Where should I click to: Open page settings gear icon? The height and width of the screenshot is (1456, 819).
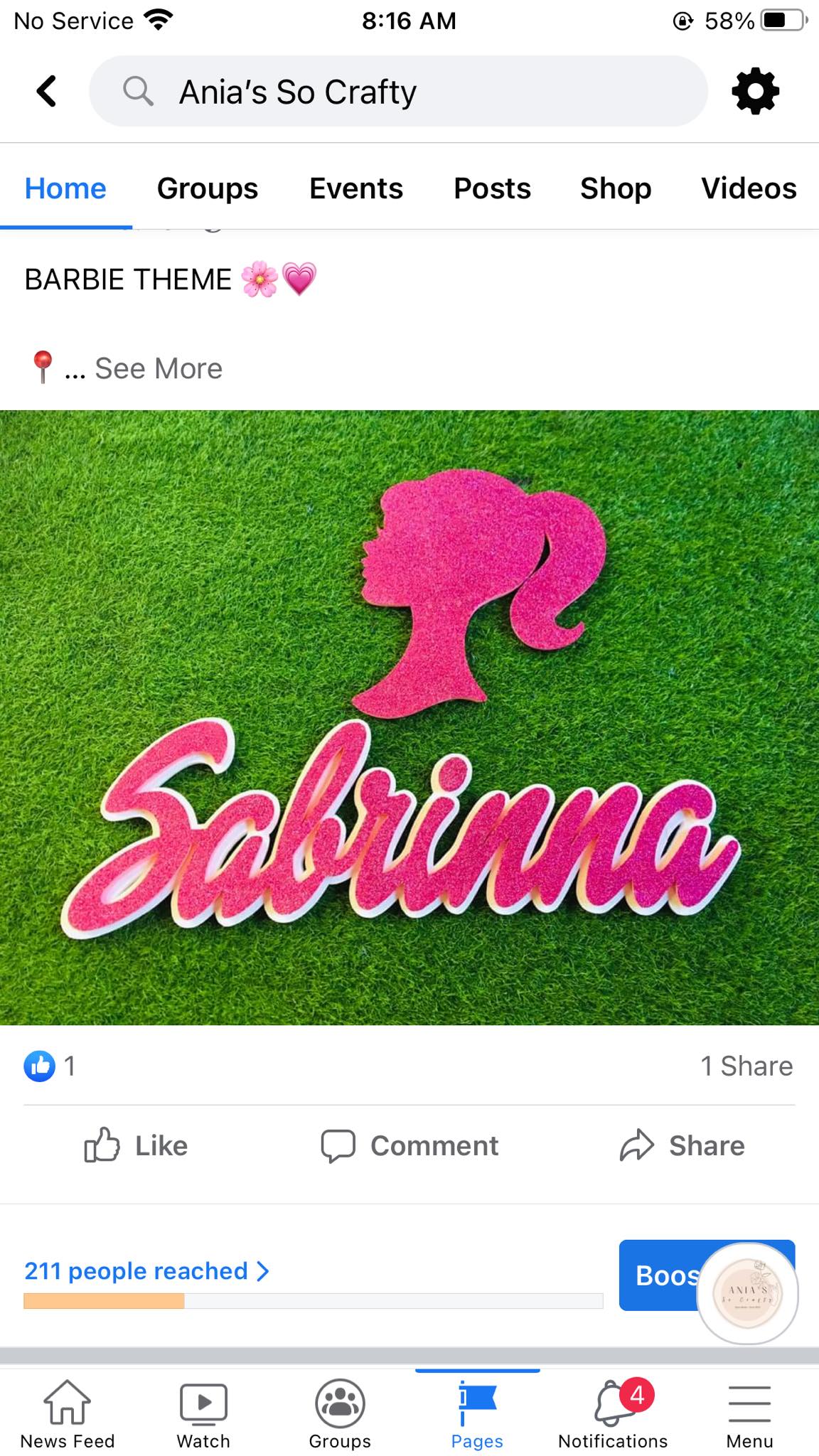755,91
